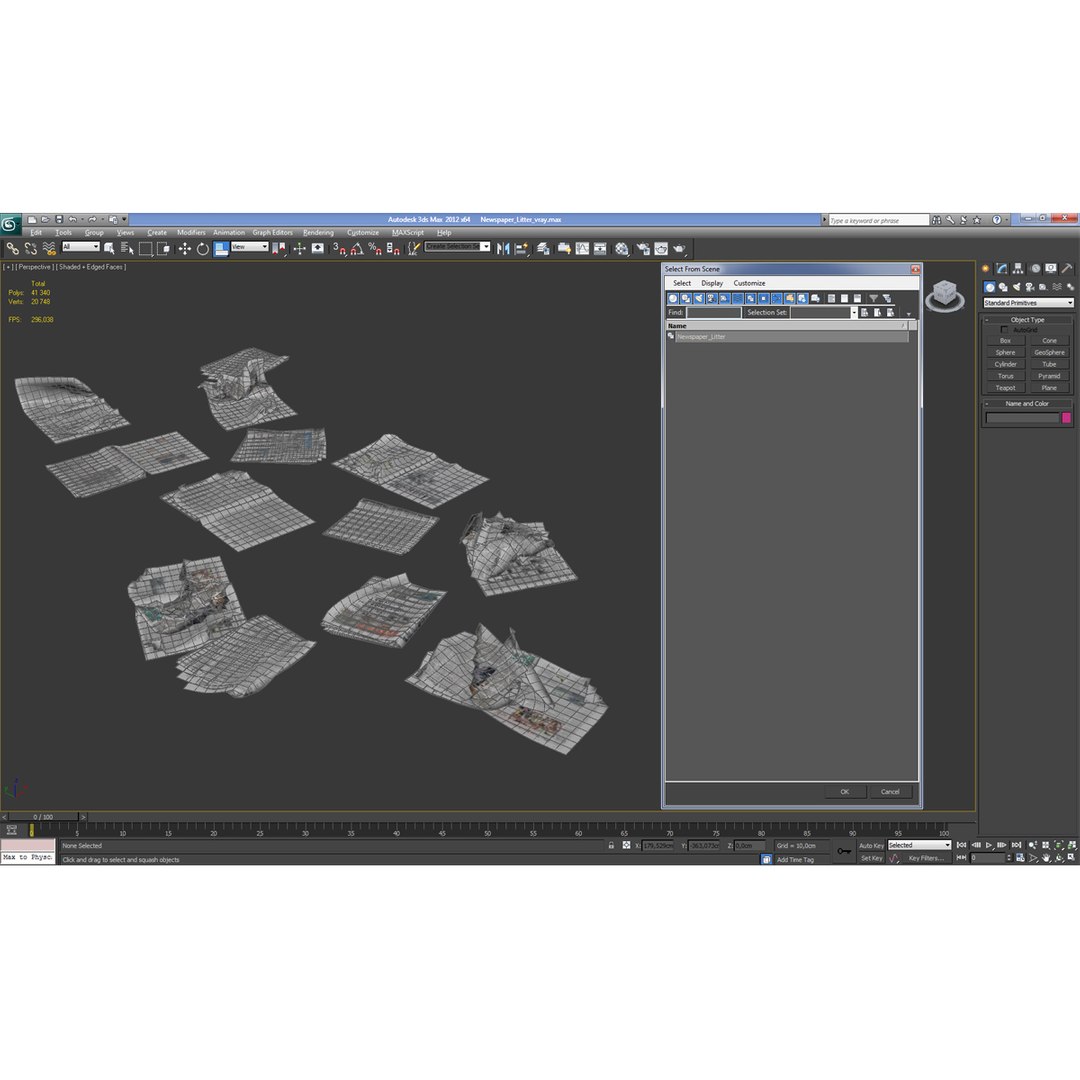Click the Mirror tool icon
The image size is (1080, 1080).
coord(503,249)
